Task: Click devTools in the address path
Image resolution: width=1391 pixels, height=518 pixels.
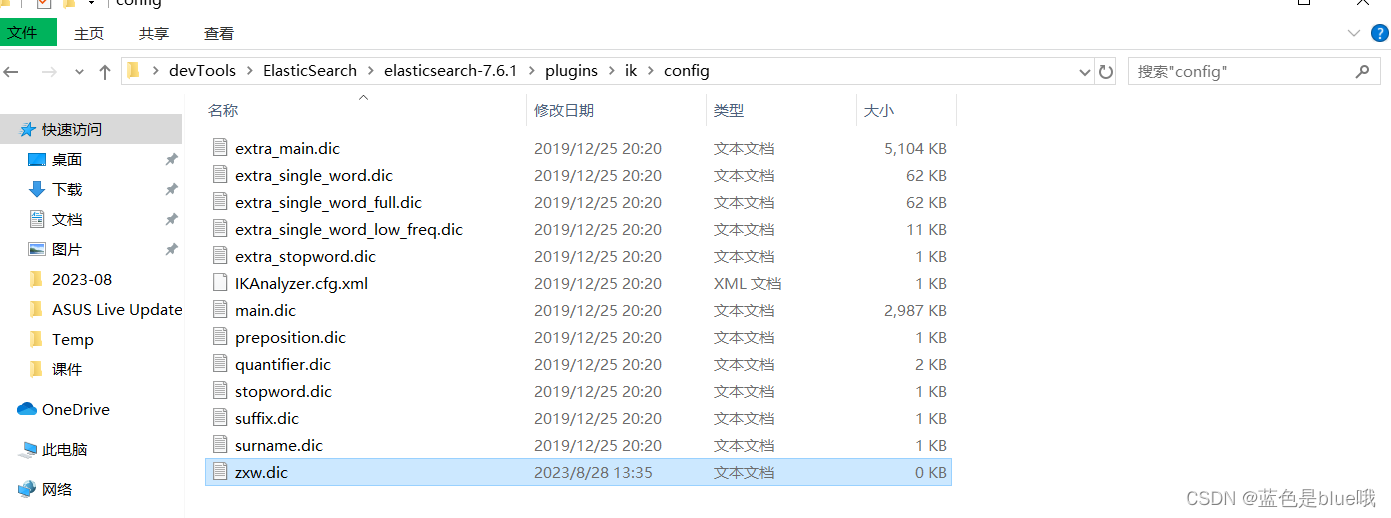Action: (203, 71)
